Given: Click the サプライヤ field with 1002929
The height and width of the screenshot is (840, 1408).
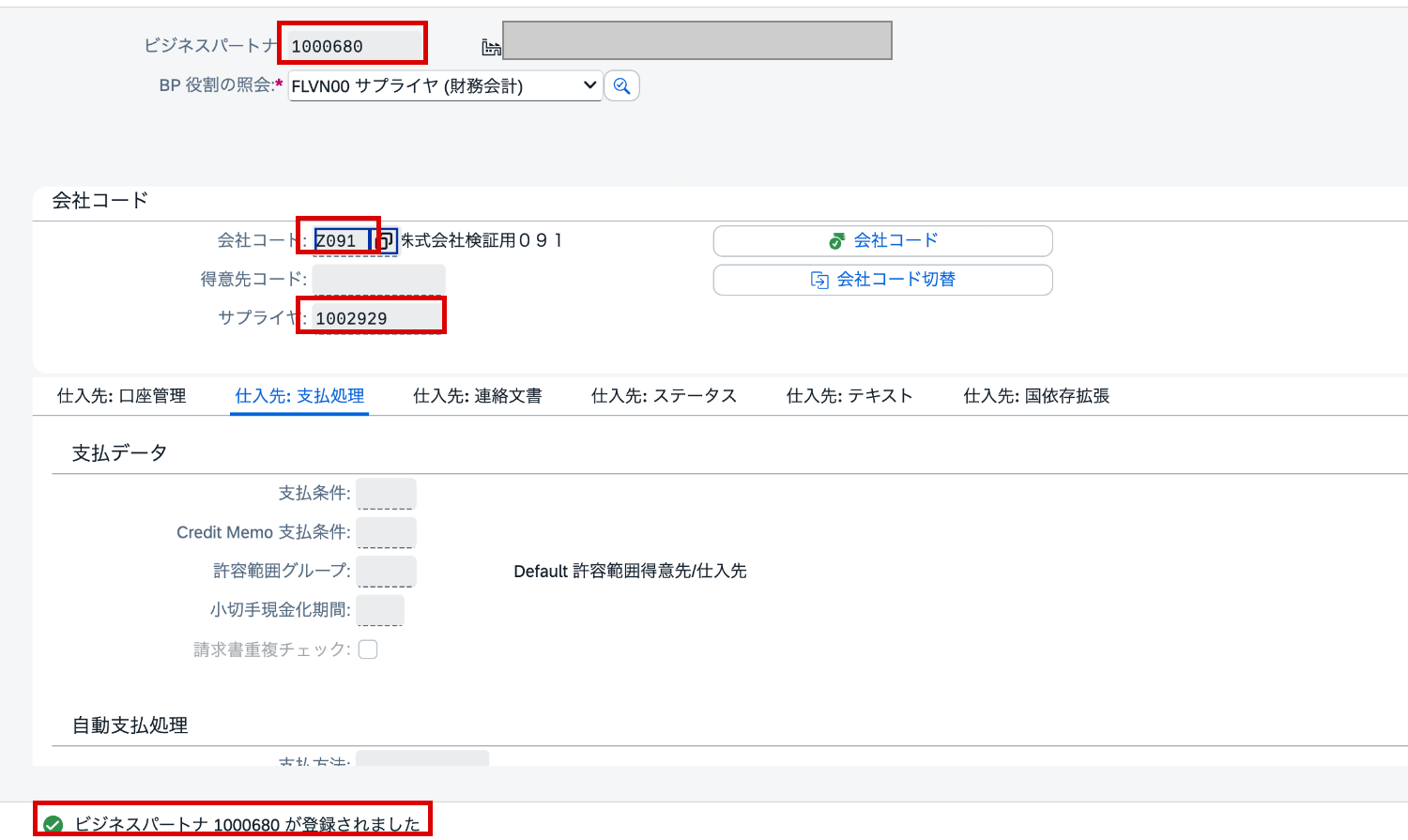Looking at the screenshot, I should point(378,318).
